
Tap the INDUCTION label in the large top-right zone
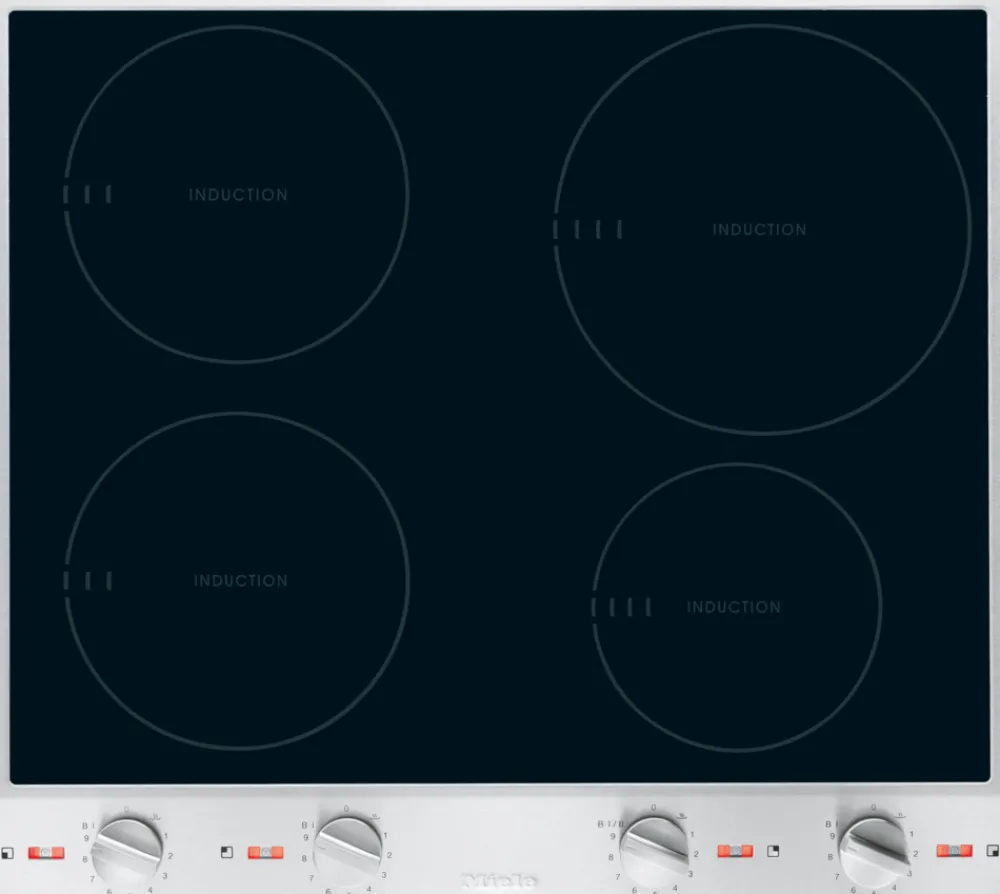(759, 230)
